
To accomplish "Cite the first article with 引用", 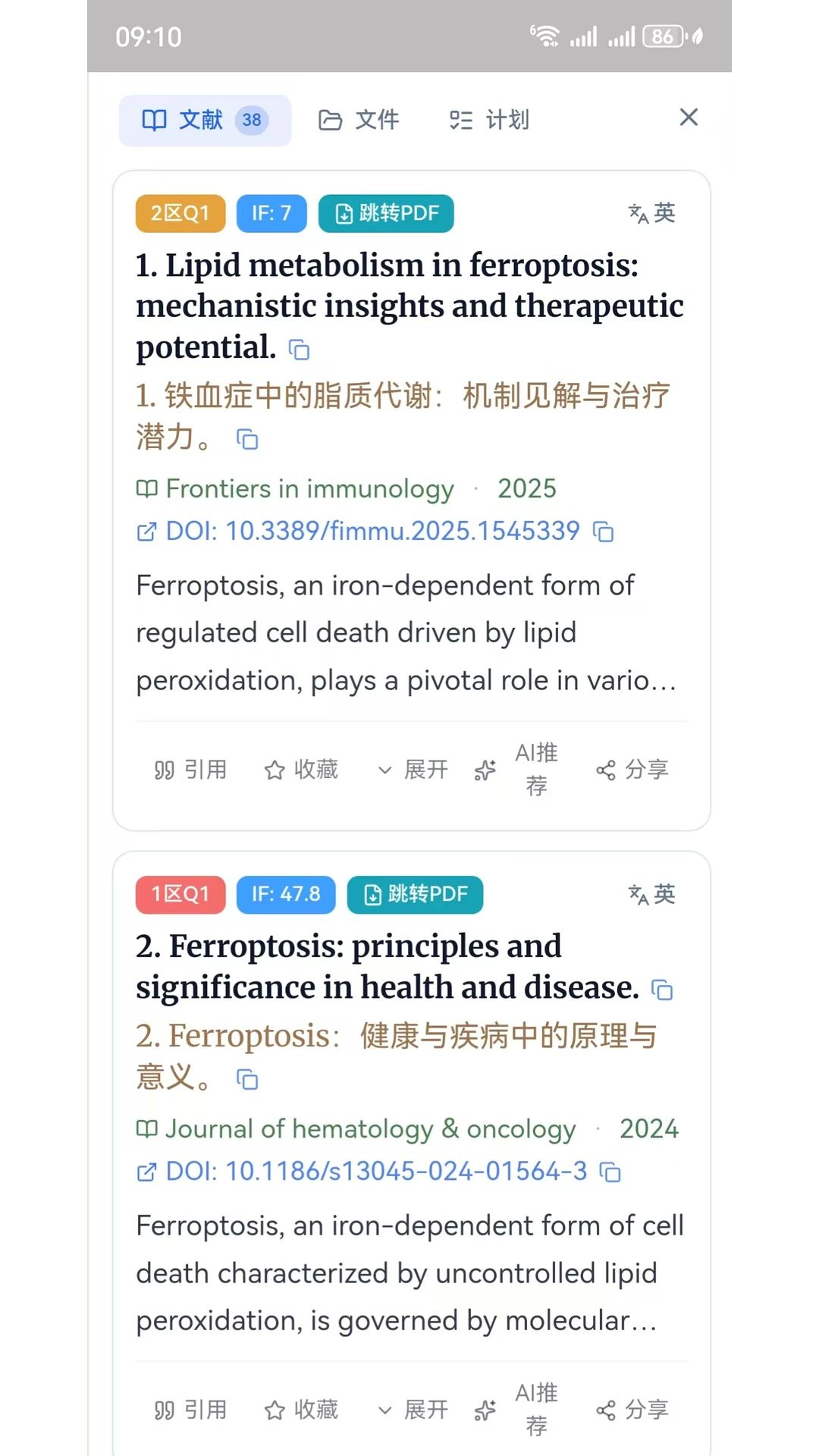I will click(x=190, y=770).
